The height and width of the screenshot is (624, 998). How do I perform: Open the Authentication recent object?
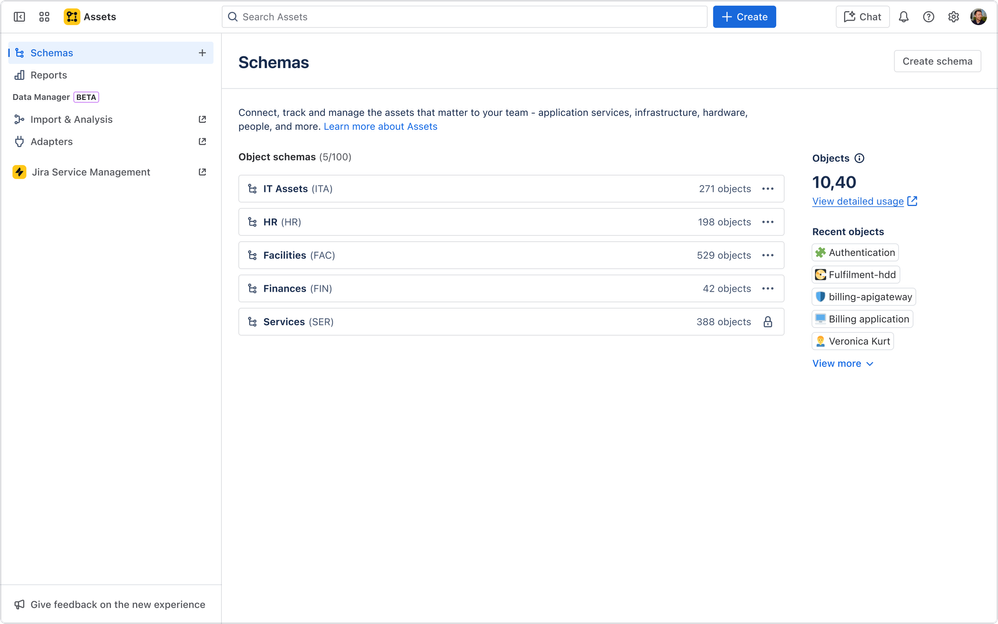[855, 252]
